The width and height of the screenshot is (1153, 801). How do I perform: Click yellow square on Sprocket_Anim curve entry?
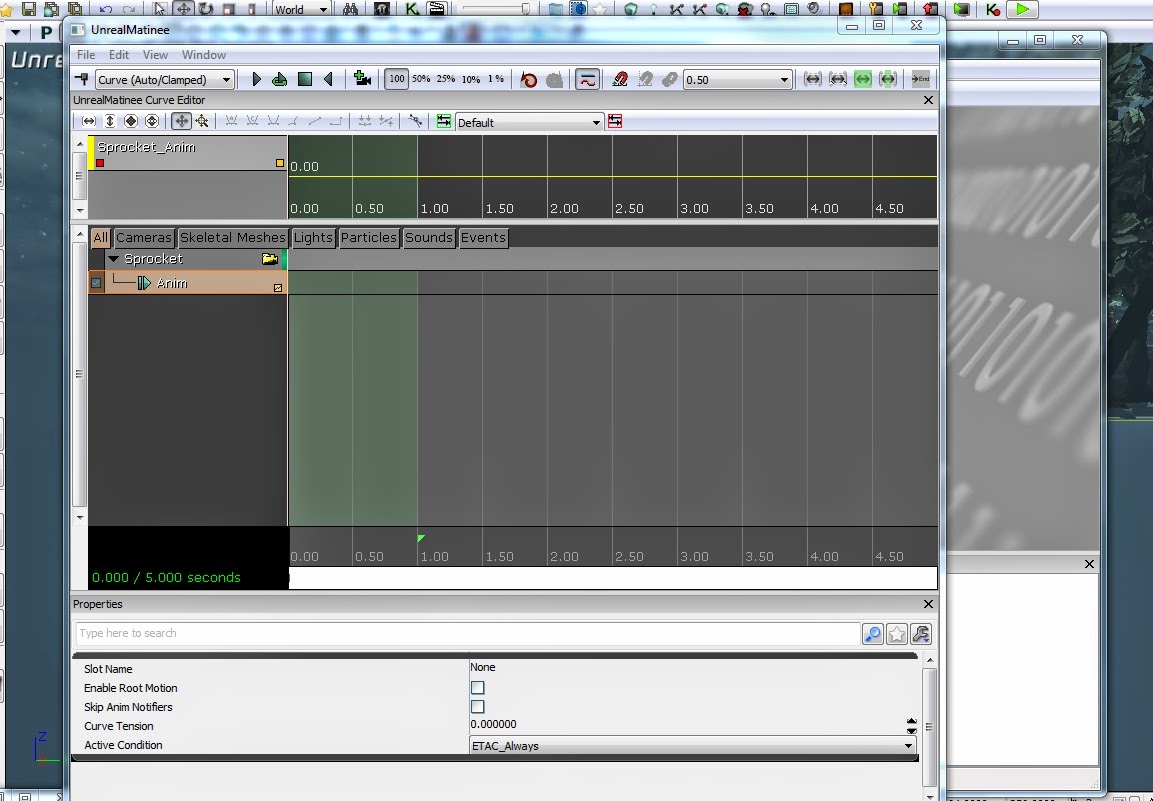point(279,163)
